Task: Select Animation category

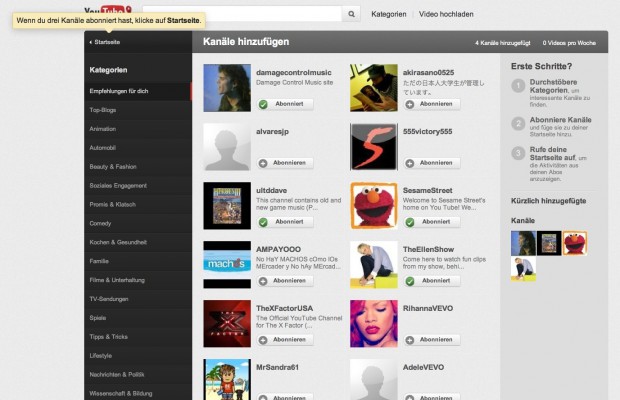Action: [x=138, y=129]
